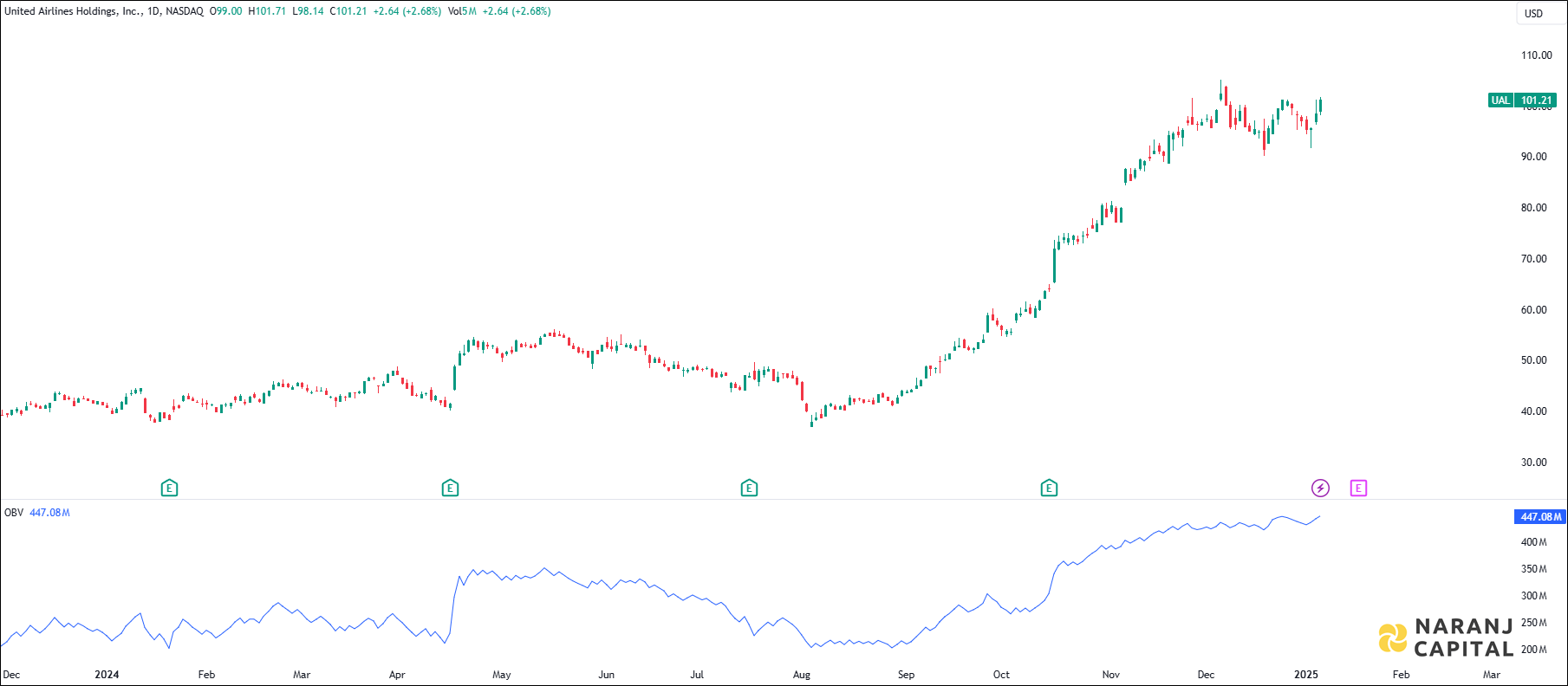Click the green UAL ticker price tag
1568x686 pixels.
tap(1500, 100)
